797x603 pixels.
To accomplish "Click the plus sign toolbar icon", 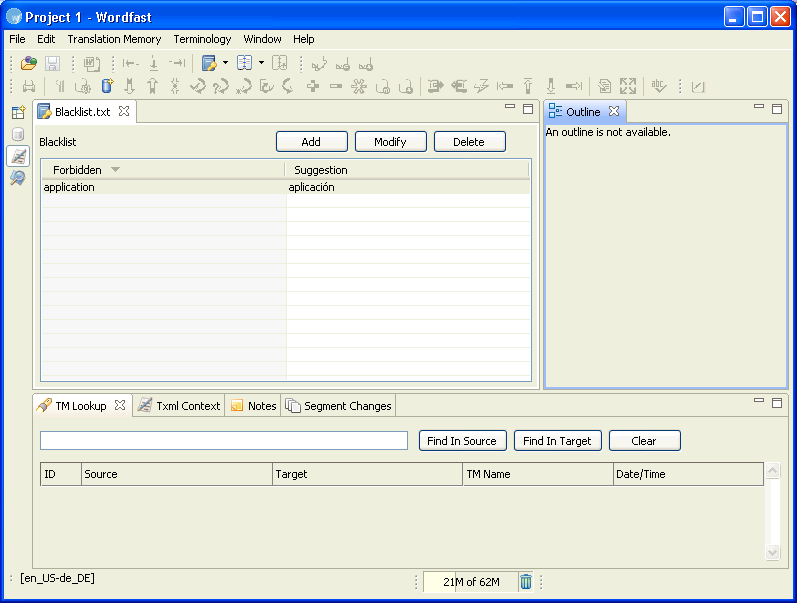I will (x=313, y=86).
